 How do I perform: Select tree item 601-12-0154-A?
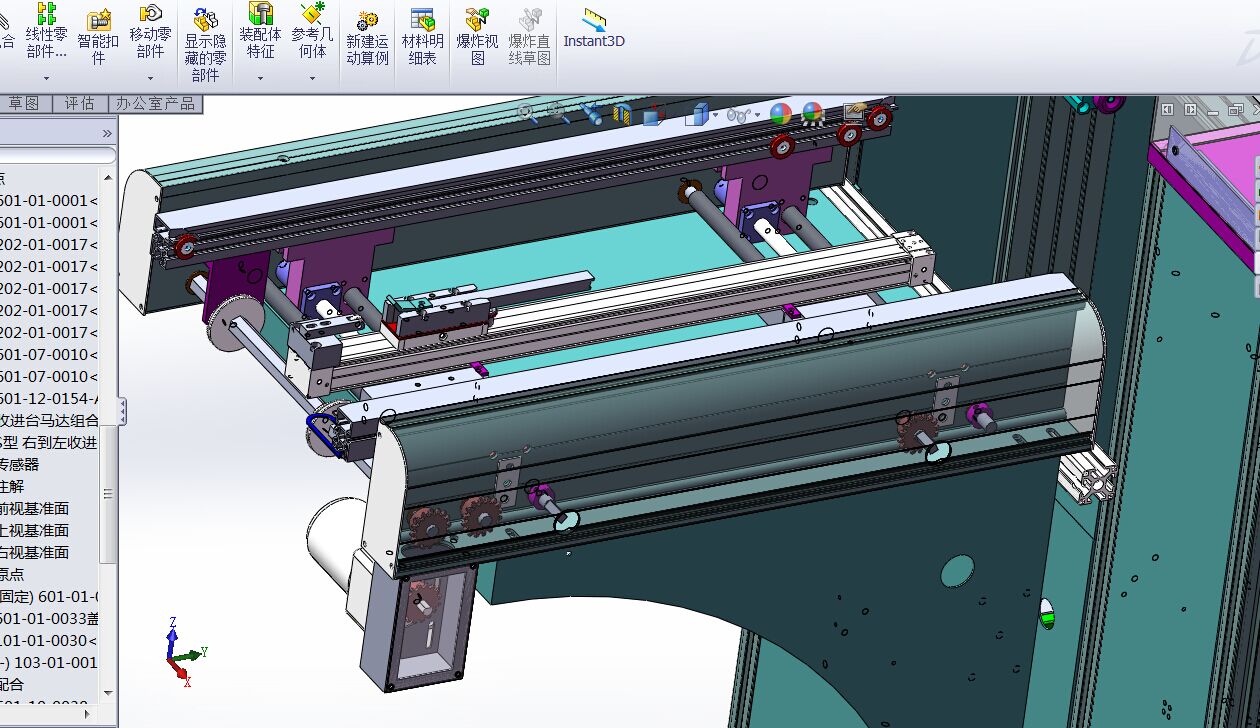click(x=50, y=398)
